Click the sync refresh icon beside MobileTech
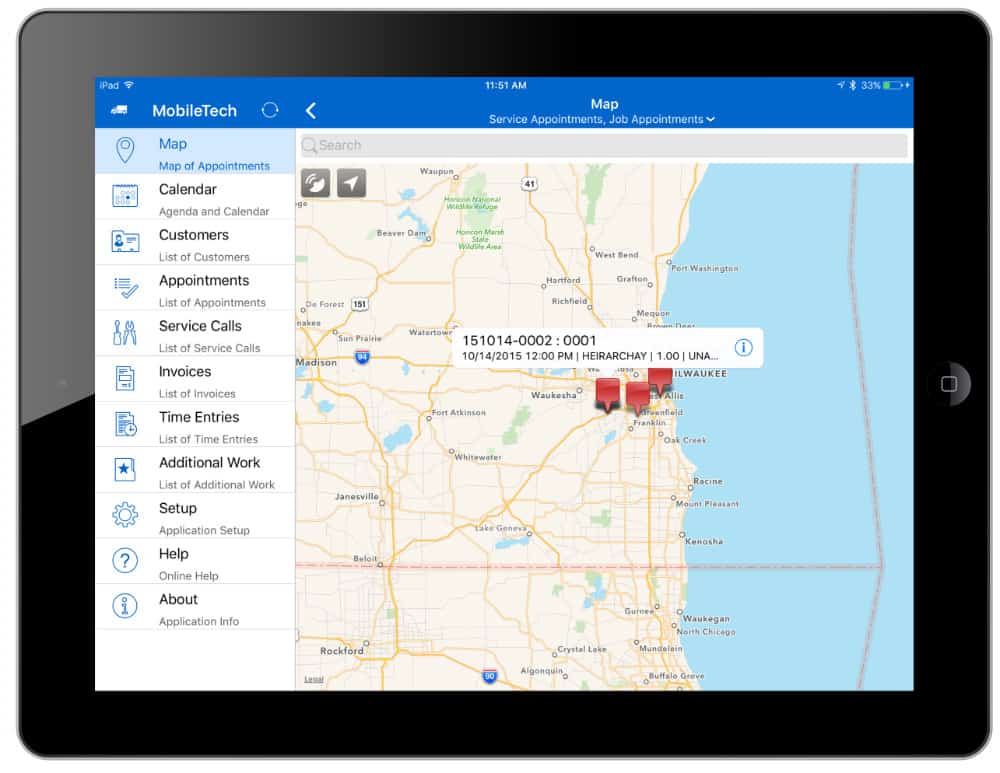 270,110
